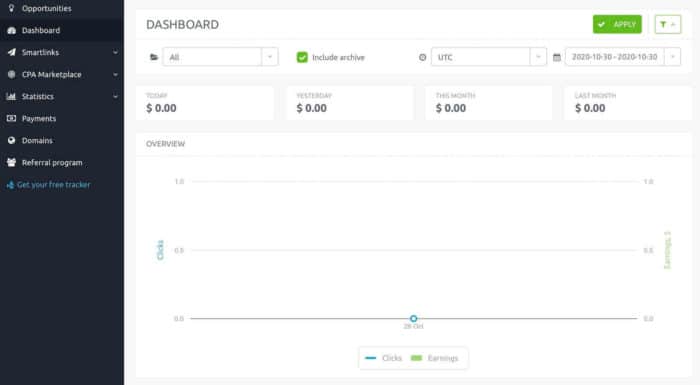Expand the Statistics submenu chevron
The image size is (700, 385).
(x=116, y=96)
